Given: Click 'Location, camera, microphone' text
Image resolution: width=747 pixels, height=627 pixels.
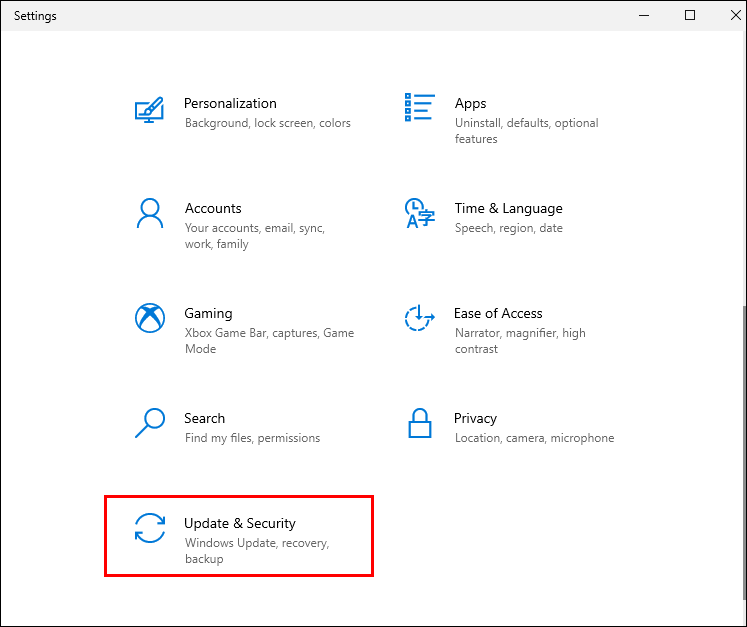Looking at the screenshot, I should point(535,438).
